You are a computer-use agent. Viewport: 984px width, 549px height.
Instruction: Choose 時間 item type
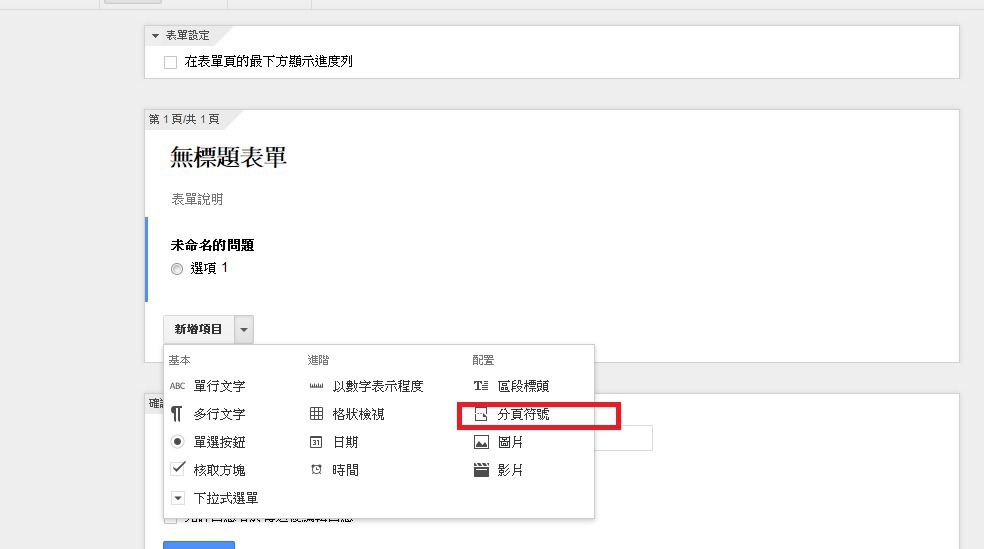[x=345, y=470]
